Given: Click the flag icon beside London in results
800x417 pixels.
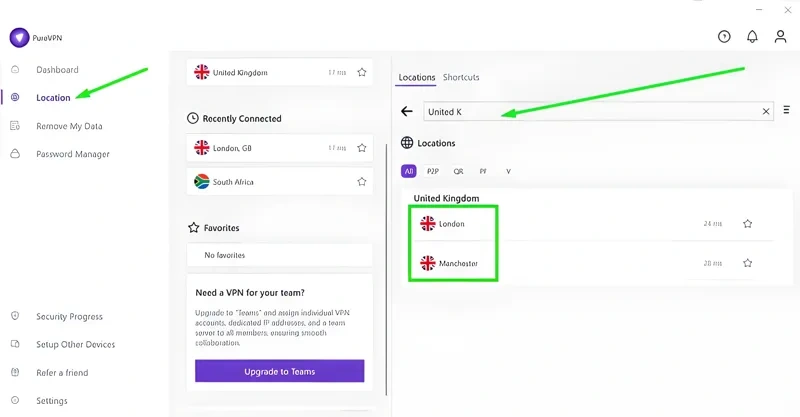Looking at the screenshot, I should click(x=428, y=223).
